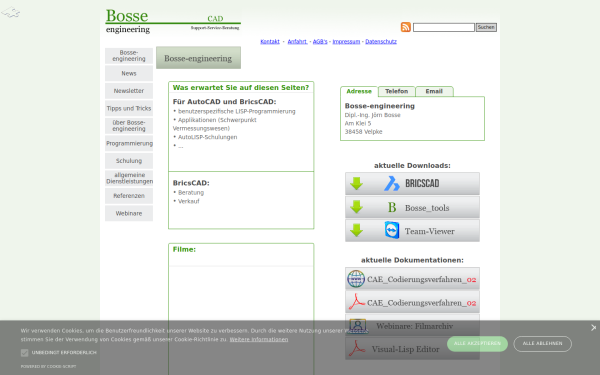Select the Adresse tab

(359, 91)
